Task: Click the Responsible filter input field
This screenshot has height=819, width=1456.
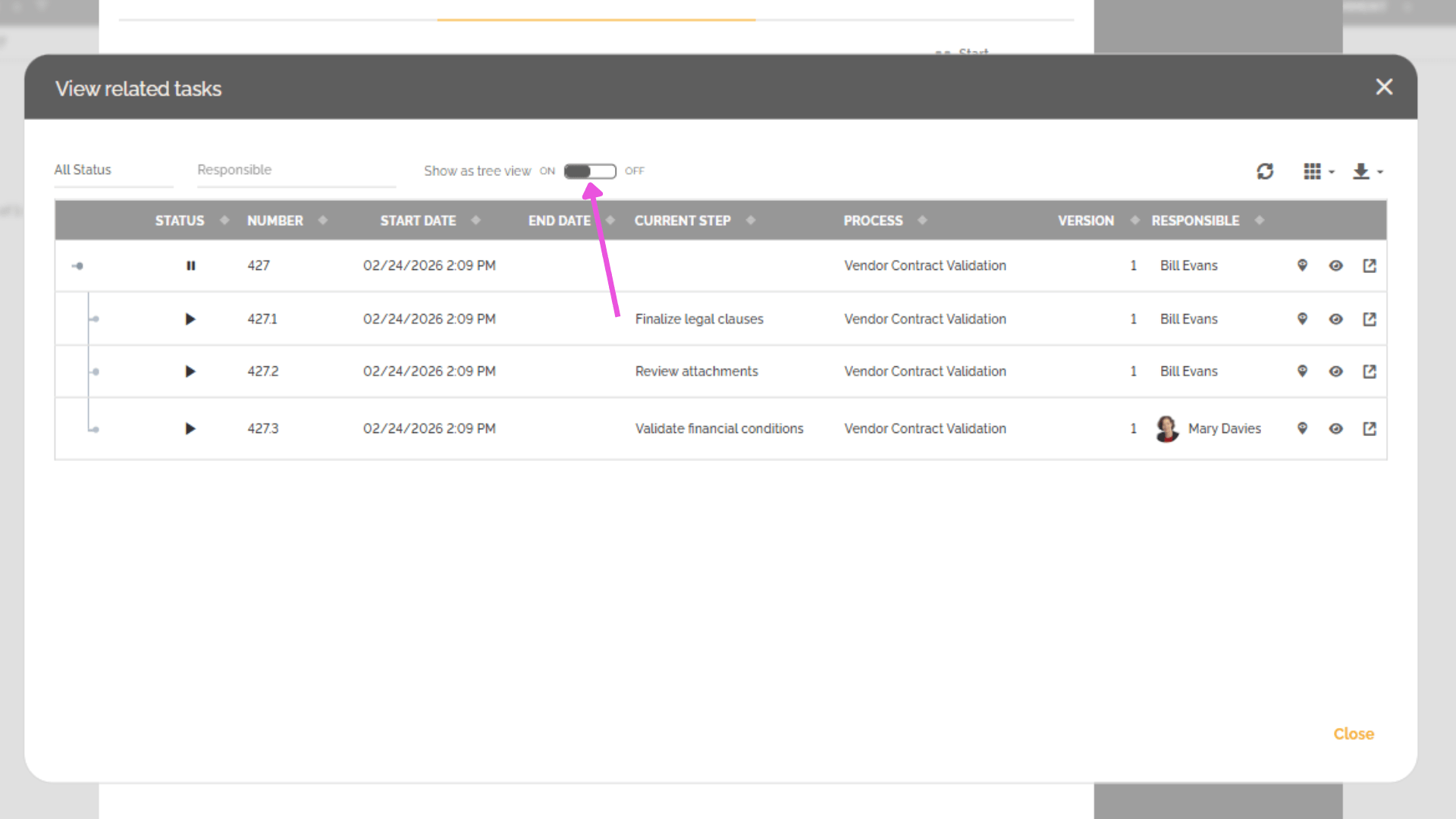Action: [x=296, y=171]
